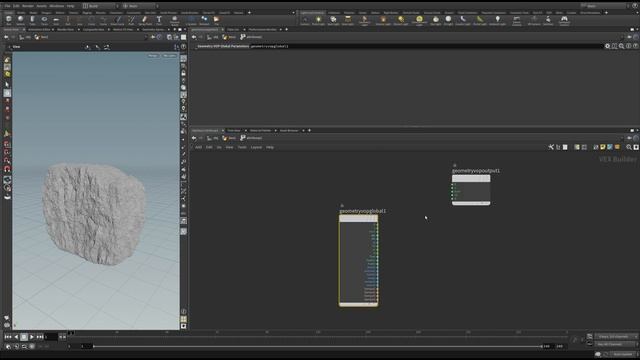The image size is (640, 360).
Task: Switch to the Take List tab
Action: click(233, 29)
